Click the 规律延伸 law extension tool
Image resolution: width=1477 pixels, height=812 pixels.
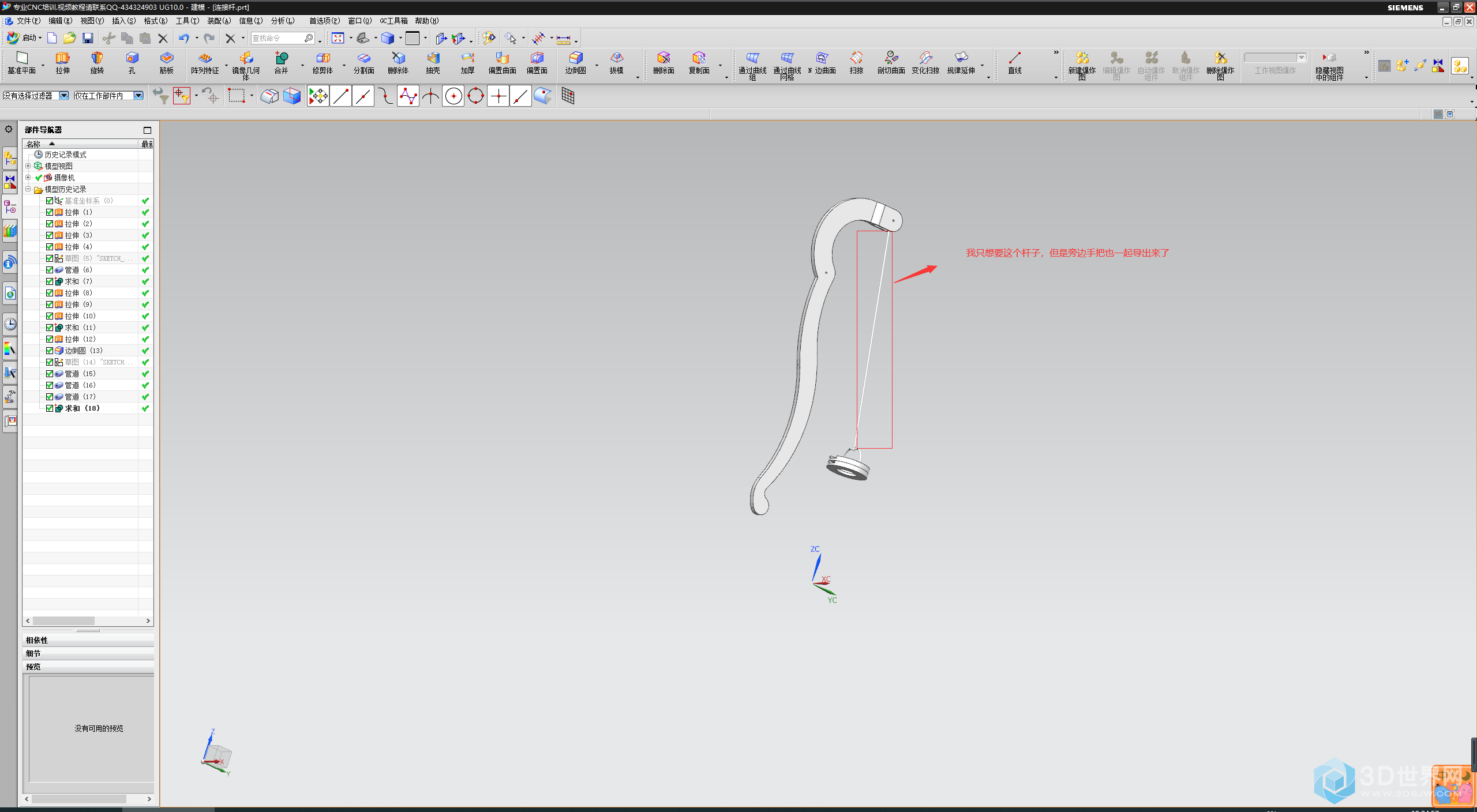point(961,63)
